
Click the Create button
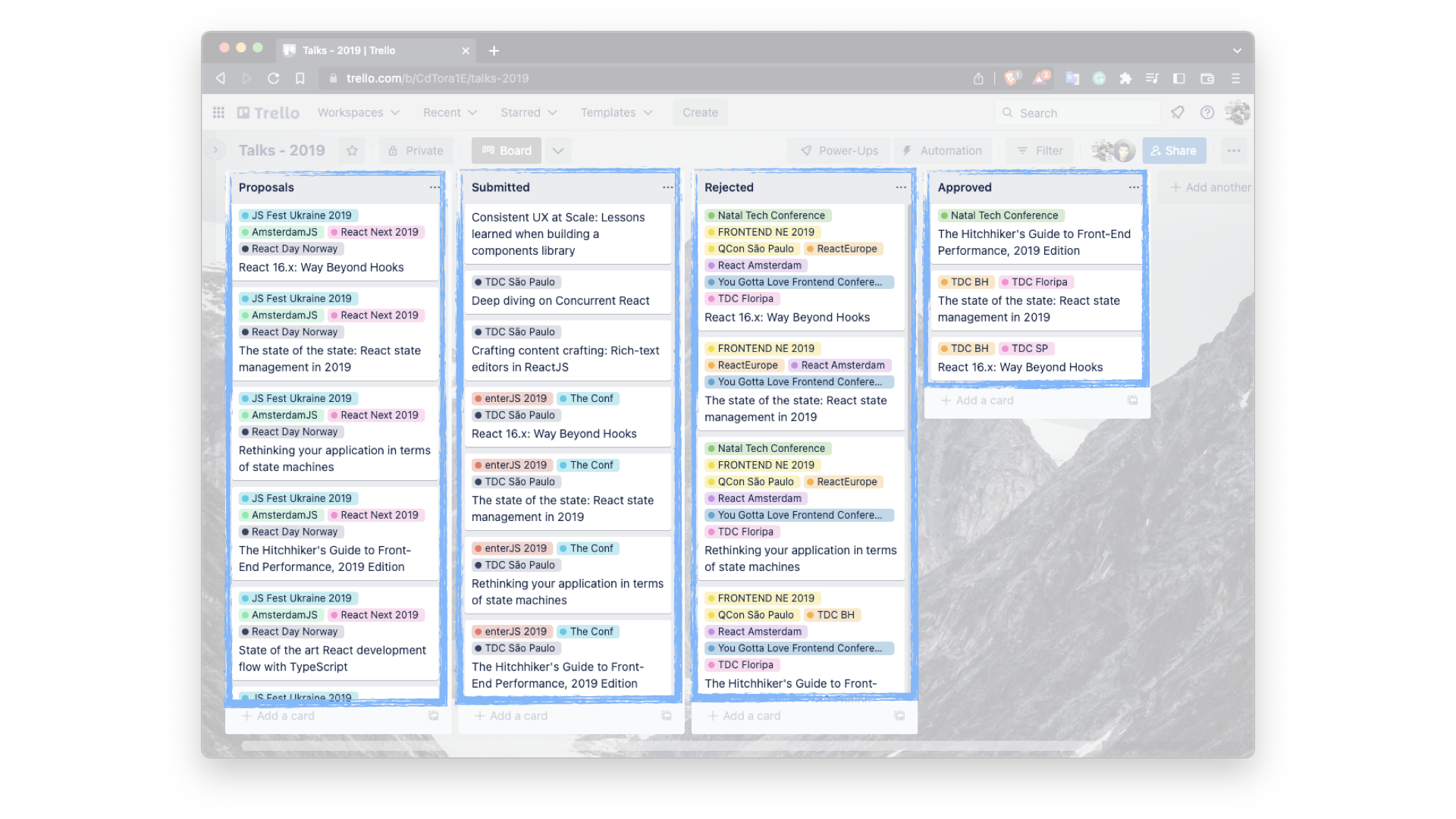(700, 113)
